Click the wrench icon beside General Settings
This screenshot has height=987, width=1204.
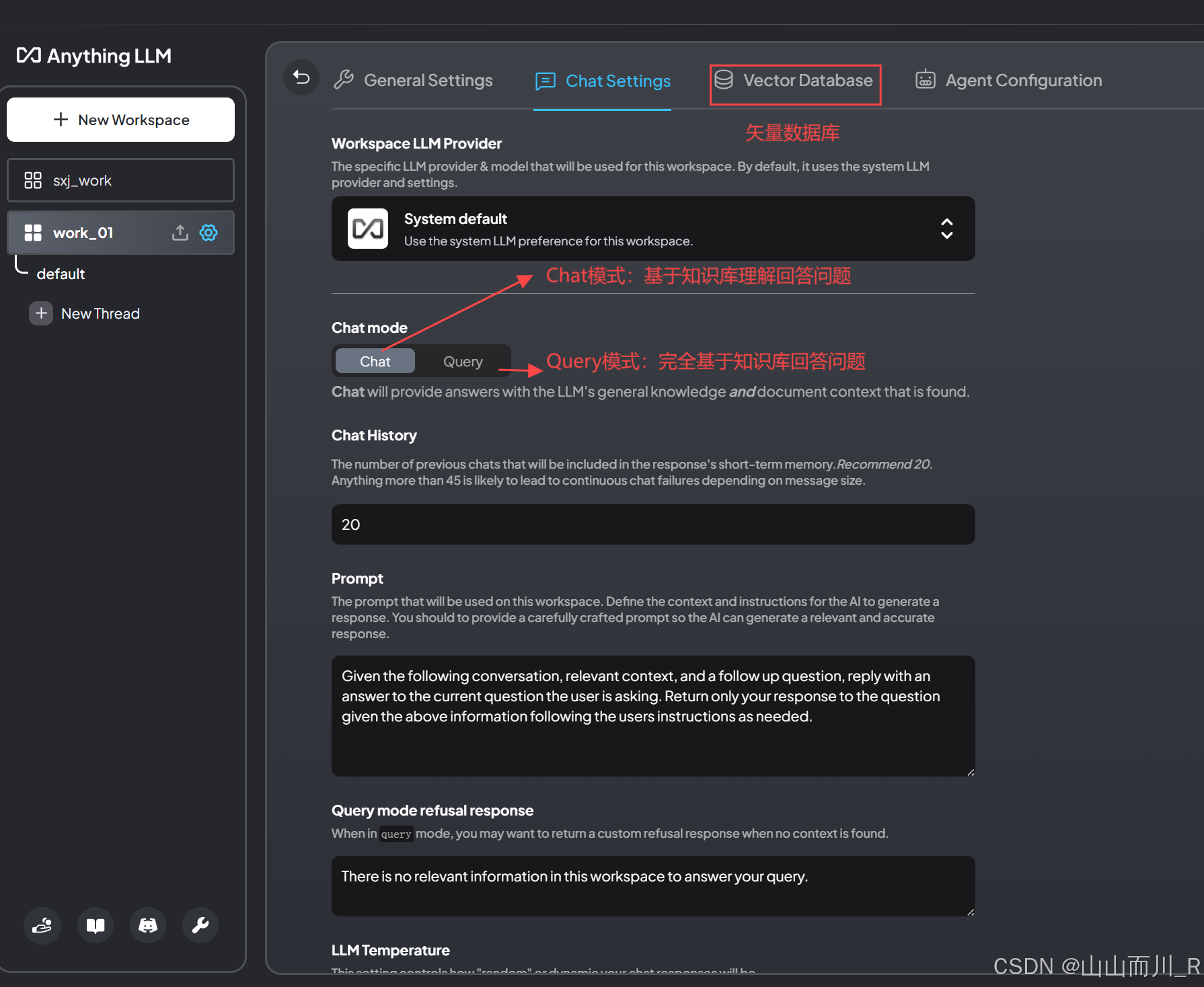click(344, 80)
